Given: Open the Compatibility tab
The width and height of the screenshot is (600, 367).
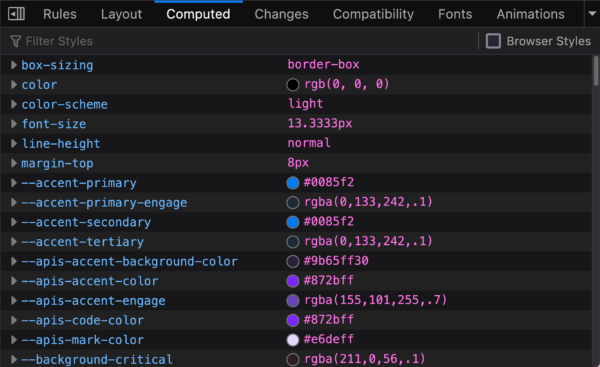Looking at the screenshot, I should 373,14.
